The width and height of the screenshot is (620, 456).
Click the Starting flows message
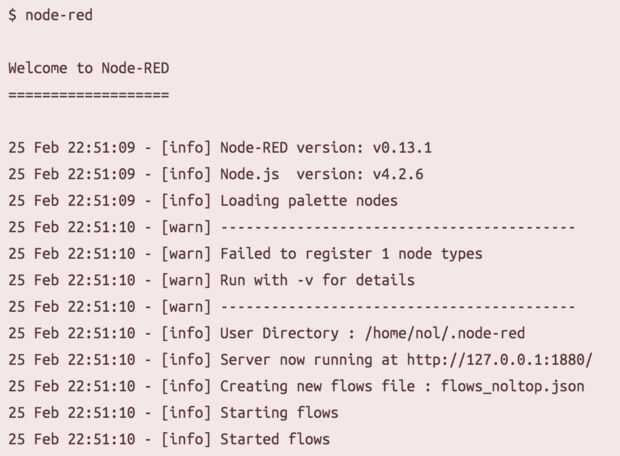279,412
